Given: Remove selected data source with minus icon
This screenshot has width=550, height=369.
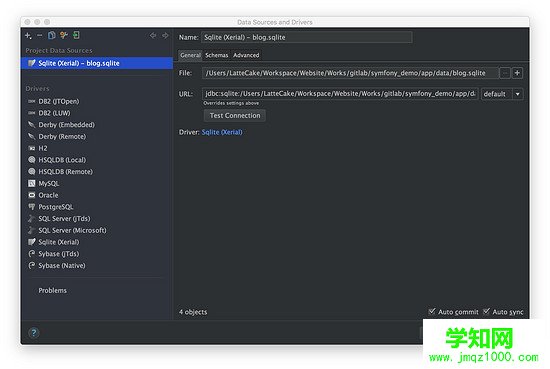Looking at the screenshot, I should [x=40, y=35].
